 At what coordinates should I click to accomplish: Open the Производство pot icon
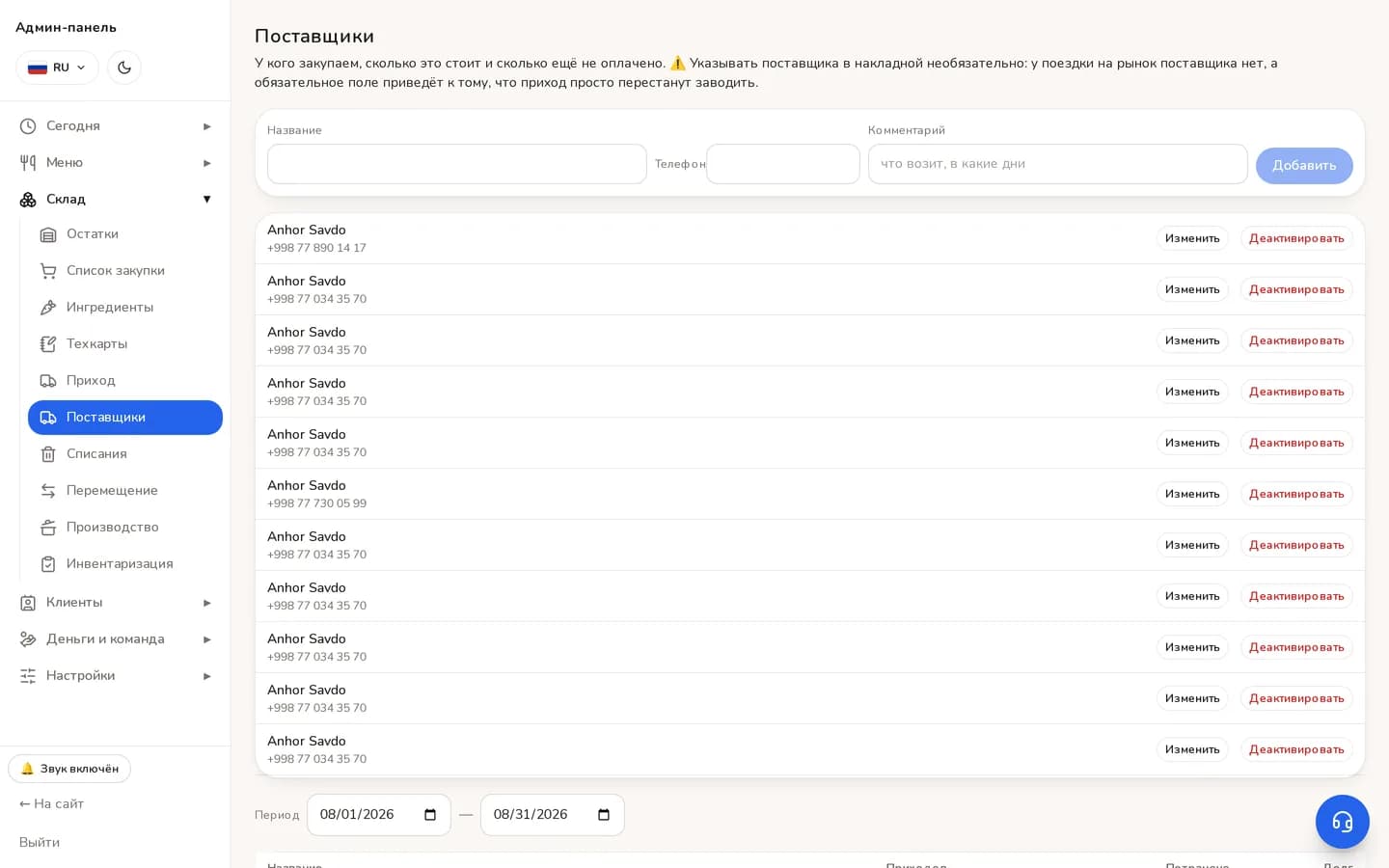(x=48, y=528)
